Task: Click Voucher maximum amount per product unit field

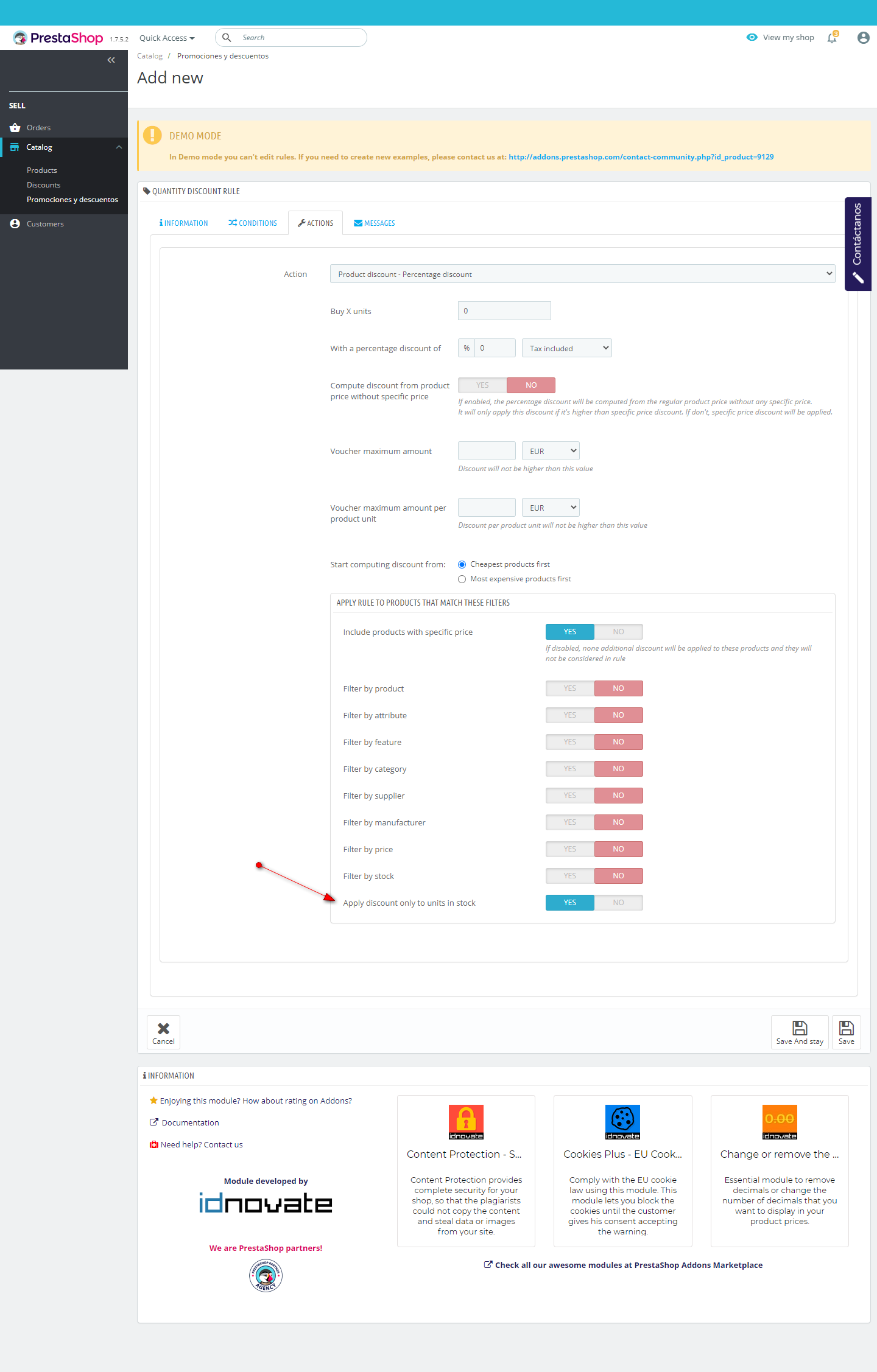Action: click(x=487, y=508)
